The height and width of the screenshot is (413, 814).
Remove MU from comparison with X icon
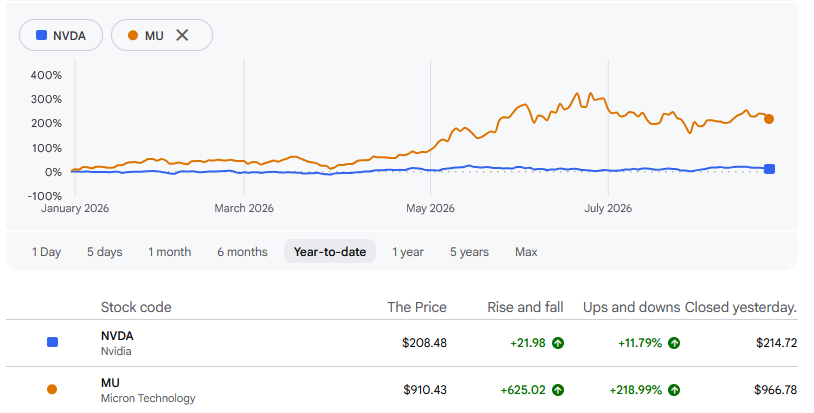point(182,35)
